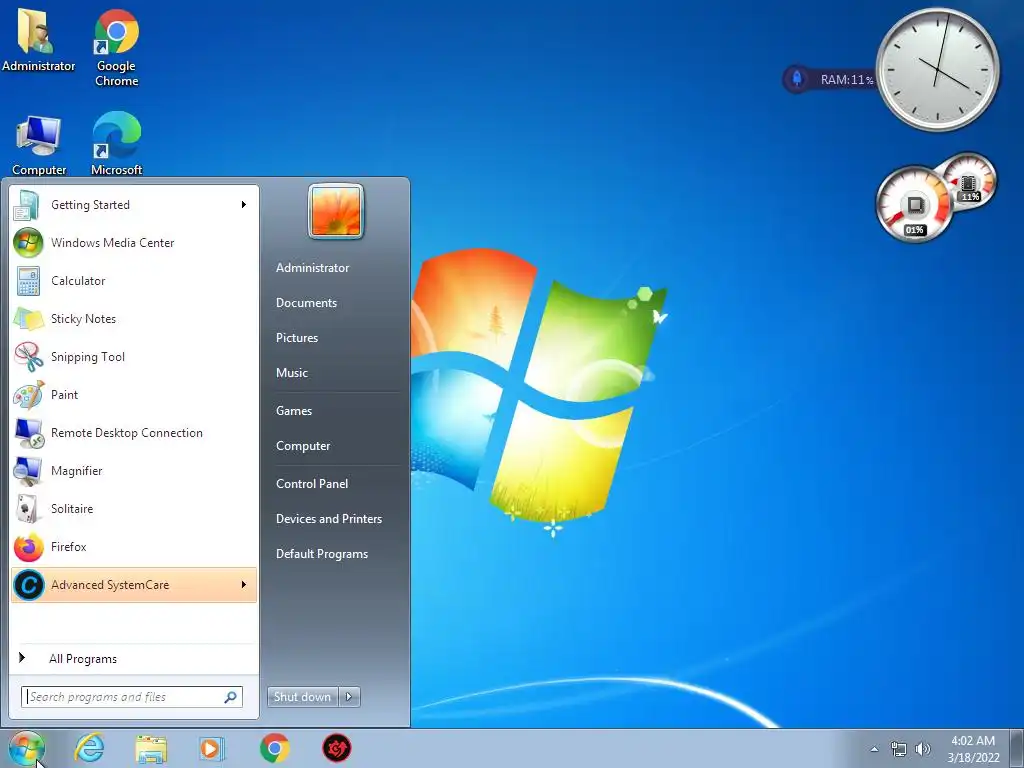Open the Getting Started icon
The image size is (1024, 768).
(x=27, y=205)
